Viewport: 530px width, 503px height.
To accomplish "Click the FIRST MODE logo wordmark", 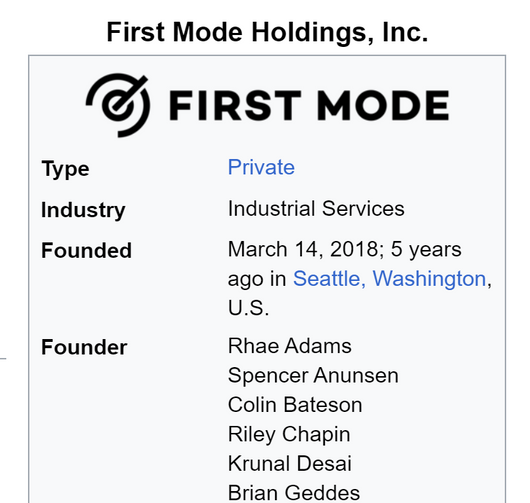I will [309, 105].
